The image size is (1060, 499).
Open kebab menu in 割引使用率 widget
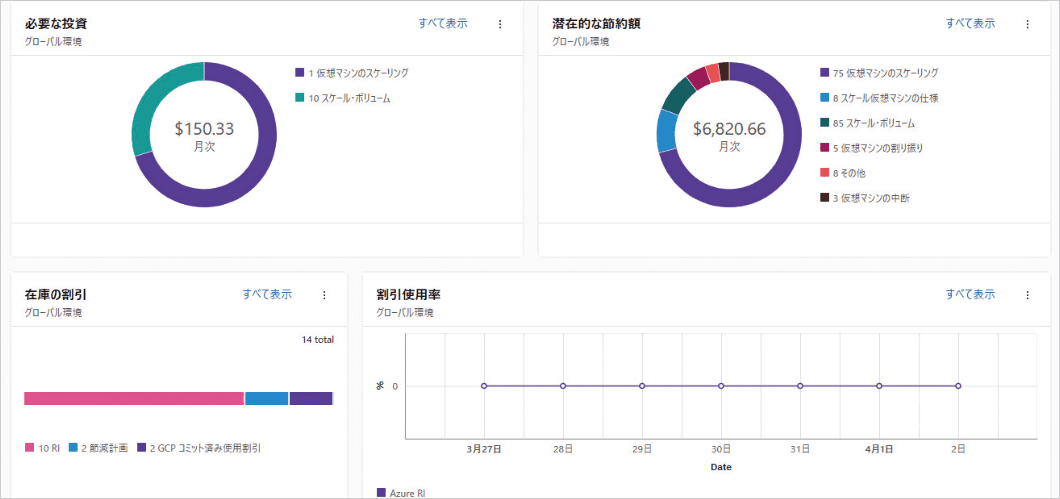tap(1027, 295)
